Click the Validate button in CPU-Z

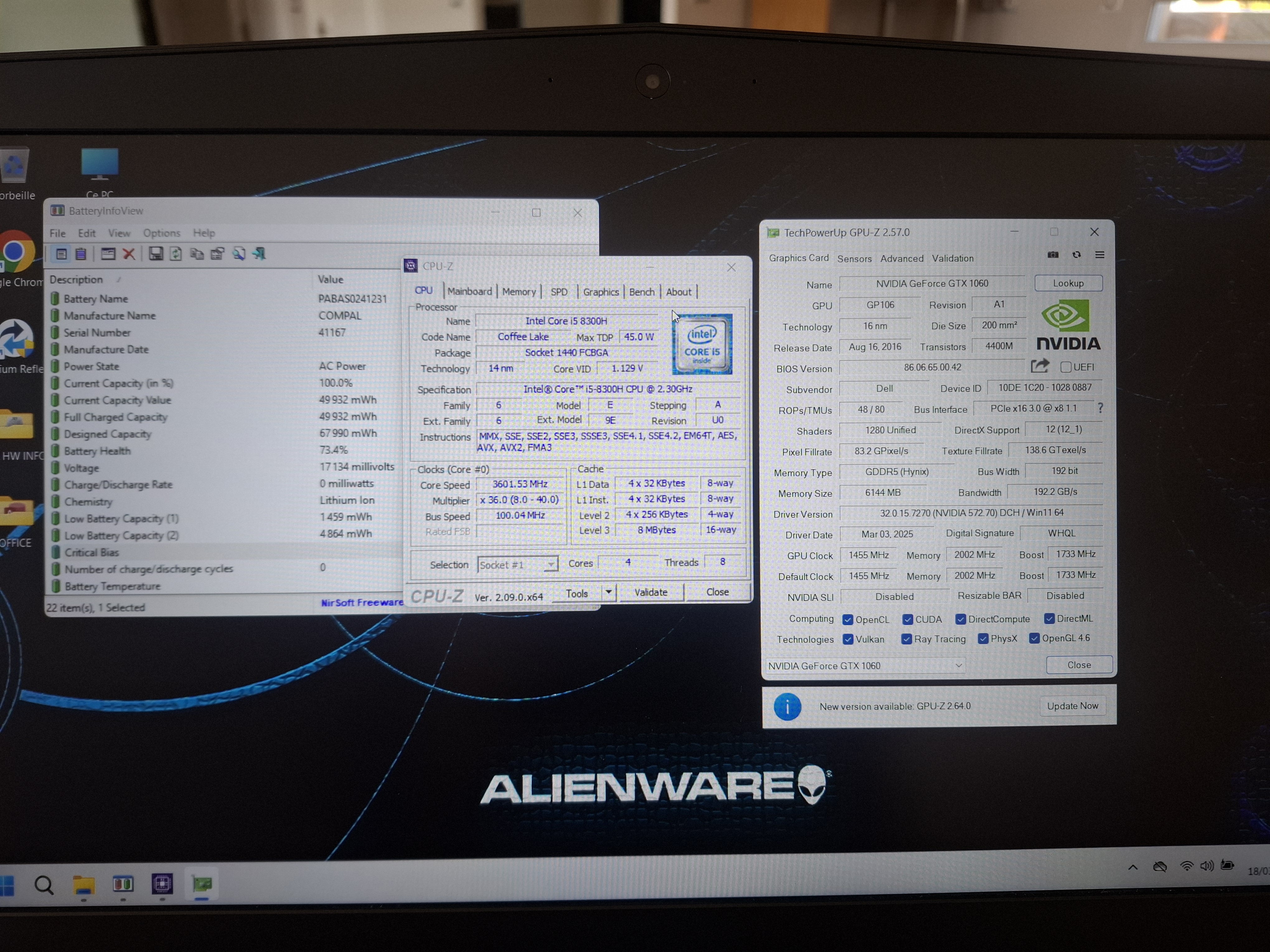pyautogui.click(x=651, y=592)
